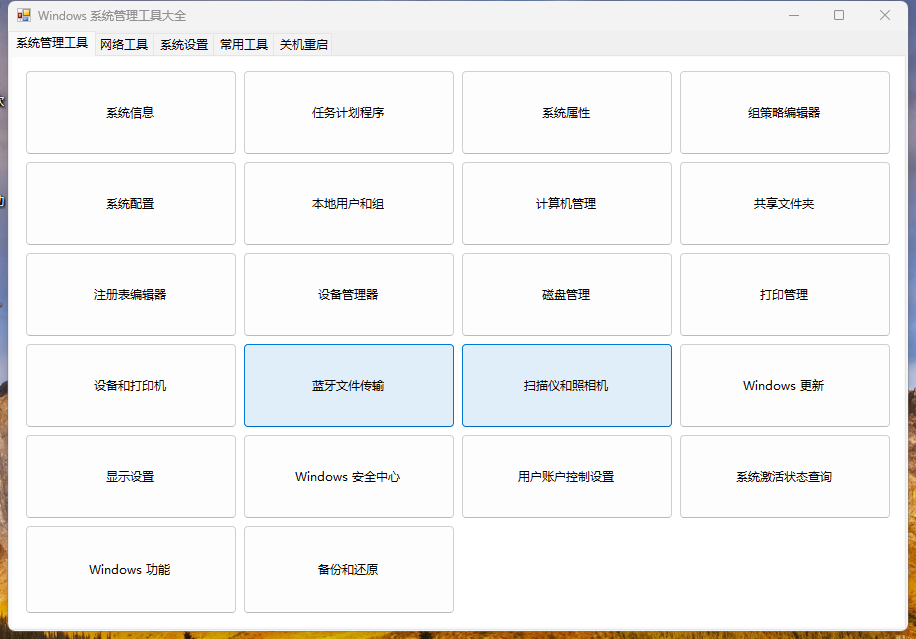Check 系统激活状态查询

coord(784,477)
